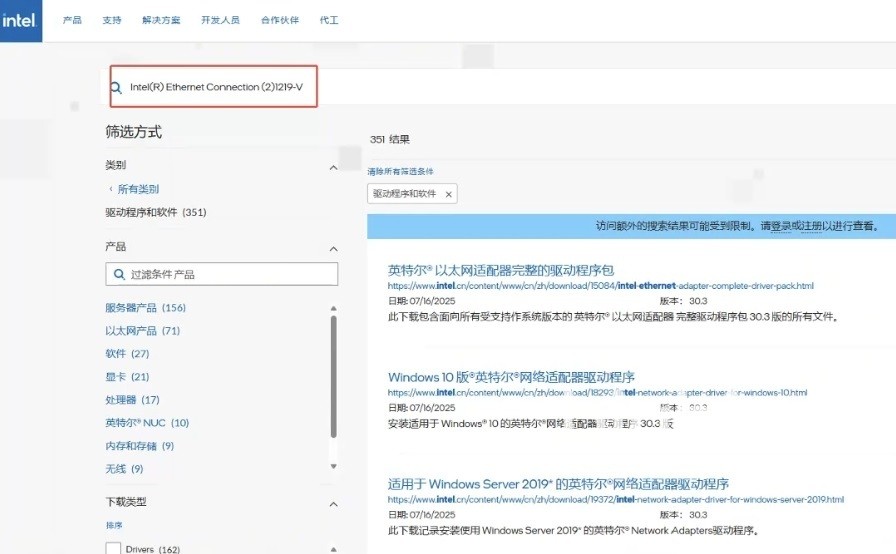Screen dimensions: 896x554
Task: Collapse the 类别 filter section
Action: click(334, 168)
